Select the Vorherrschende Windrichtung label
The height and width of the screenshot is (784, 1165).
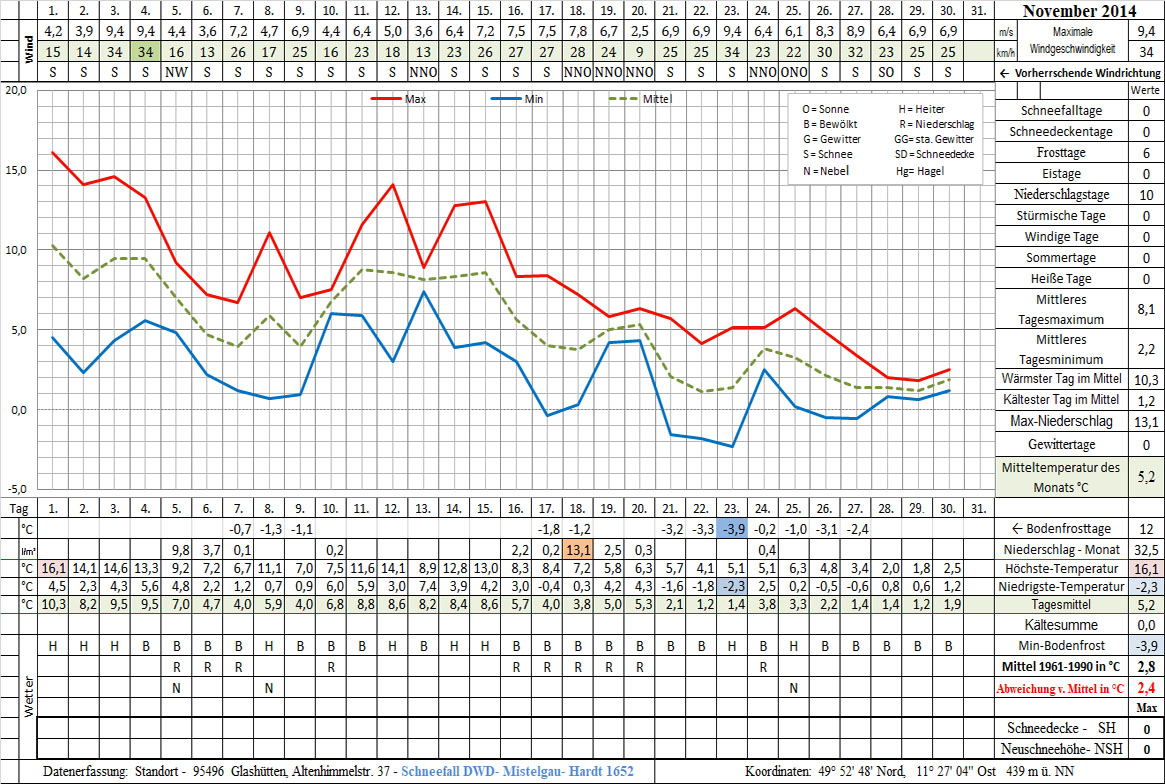(x=1079, y=73)
